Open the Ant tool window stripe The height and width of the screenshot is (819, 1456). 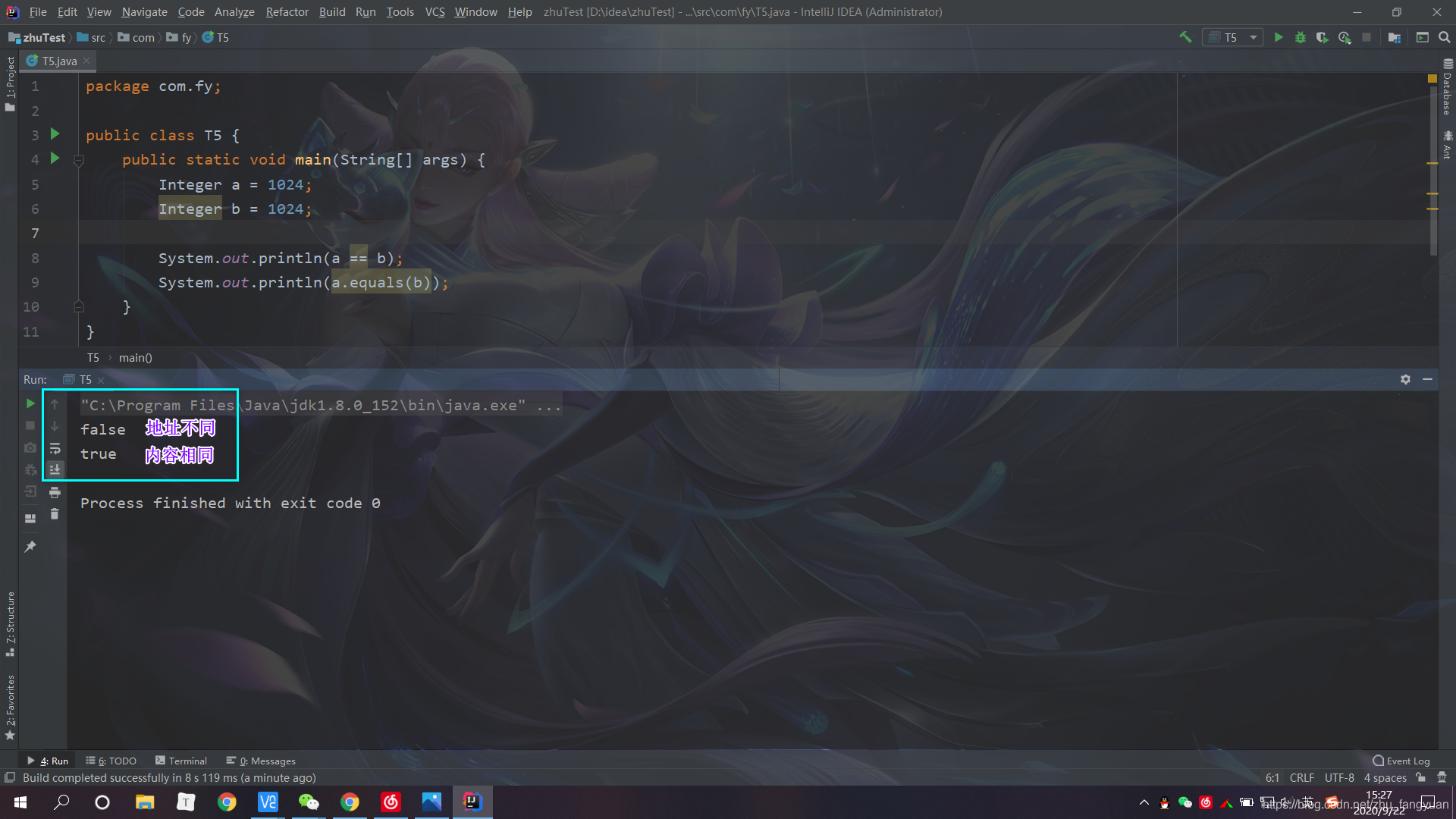(x=1448, y=145)
